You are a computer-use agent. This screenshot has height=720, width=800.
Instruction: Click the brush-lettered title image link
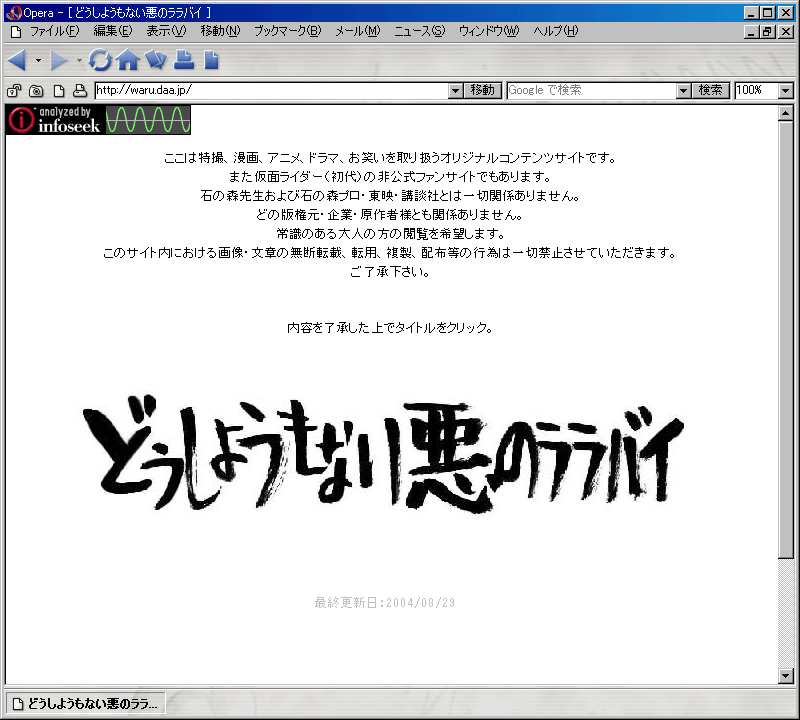pyautogui.click(x=383, y=454)
